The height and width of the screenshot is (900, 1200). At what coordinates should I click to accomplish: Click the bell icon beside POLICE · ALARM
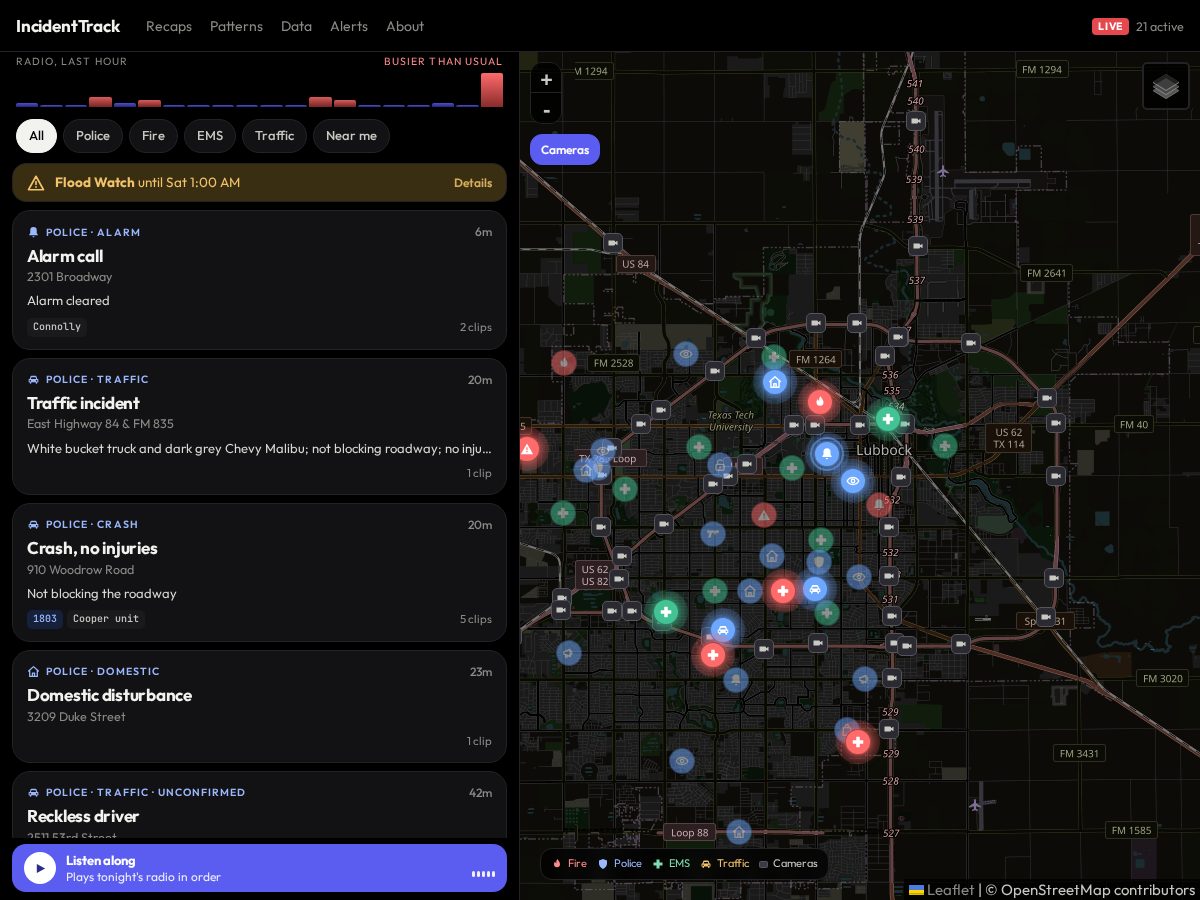pyautogui.click(x=34, y=232)
